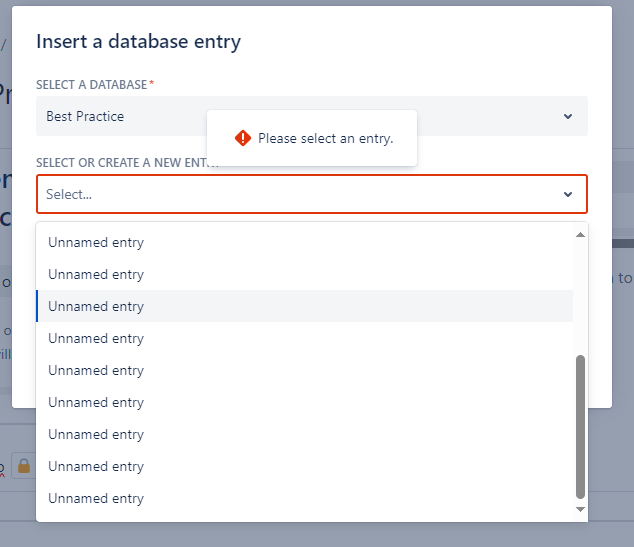The image size is (634, 547).
Task: Click the "Please select an entry." message text
Action: [x=325, y=138]
